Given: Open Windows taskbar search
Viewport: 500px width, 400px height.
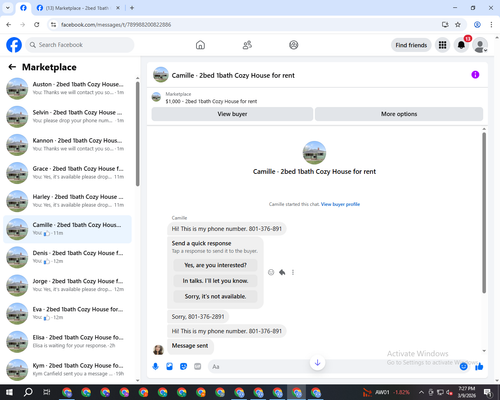Looking at the screenshot, I should pos(28,392).
